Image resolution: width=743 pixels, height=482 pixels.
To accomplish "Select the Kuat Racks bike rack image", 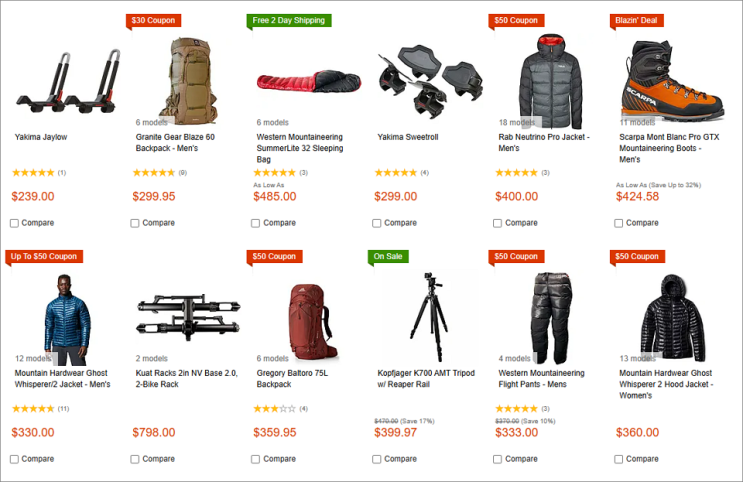I will pyautogui.click(x=189, y=316).
